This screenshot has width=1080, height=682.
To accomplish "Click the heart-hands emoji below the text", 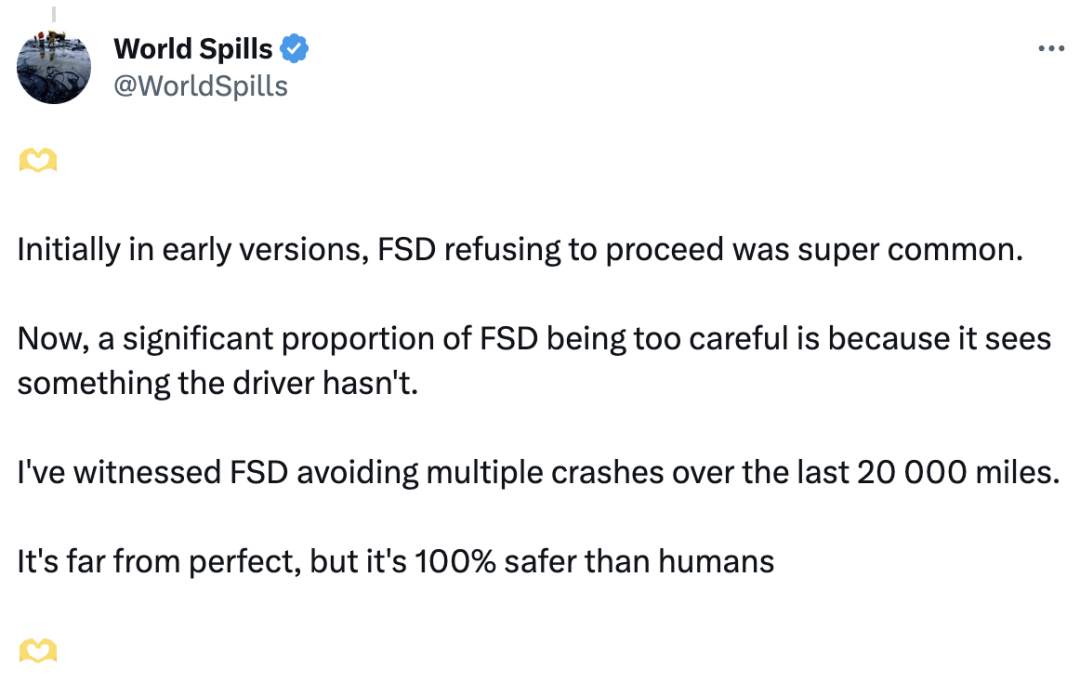I will (x=38, y=650).
